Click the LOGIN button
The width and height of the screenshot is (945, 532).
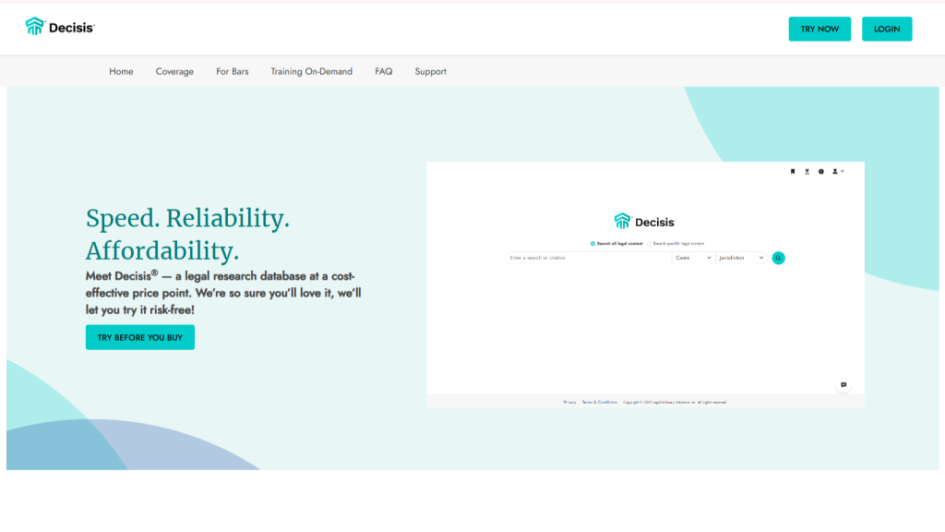pos(887,29)
